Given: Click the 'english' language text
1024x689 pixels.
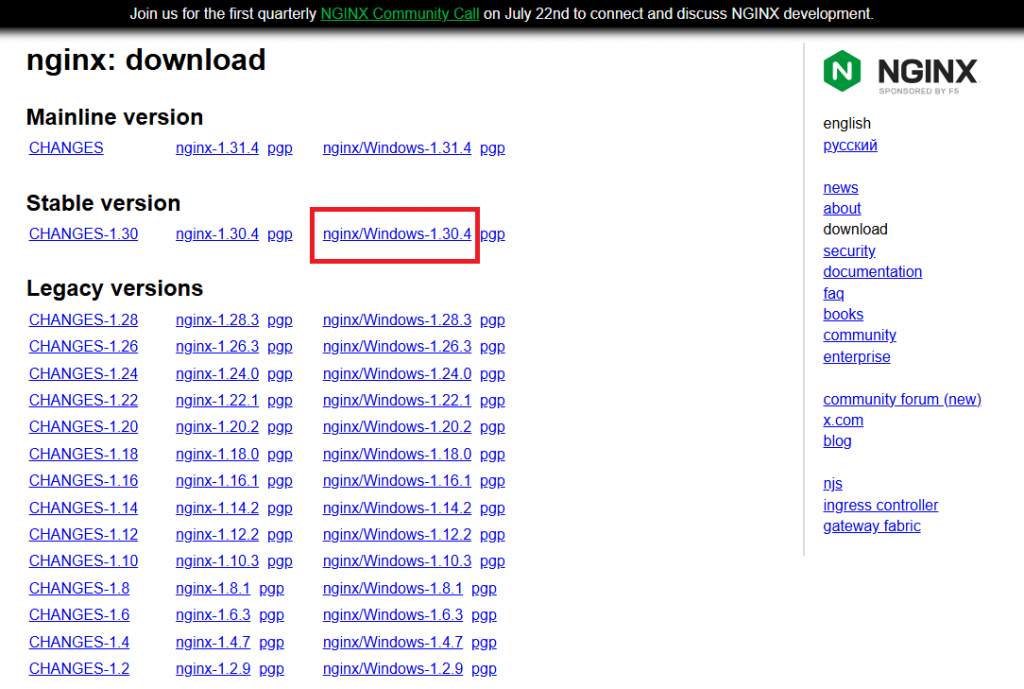Looking at the screenshot, I should (846, 124).
